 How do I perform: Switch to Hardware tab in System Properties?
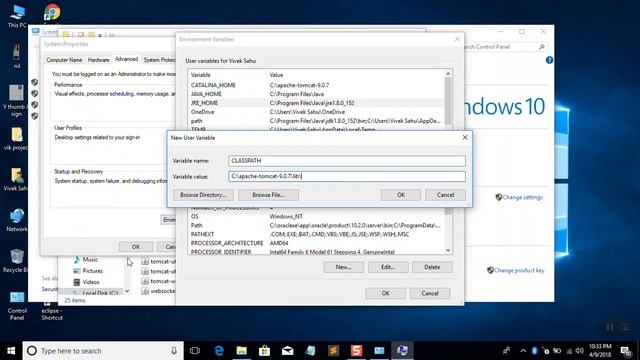tap(98, 60)
